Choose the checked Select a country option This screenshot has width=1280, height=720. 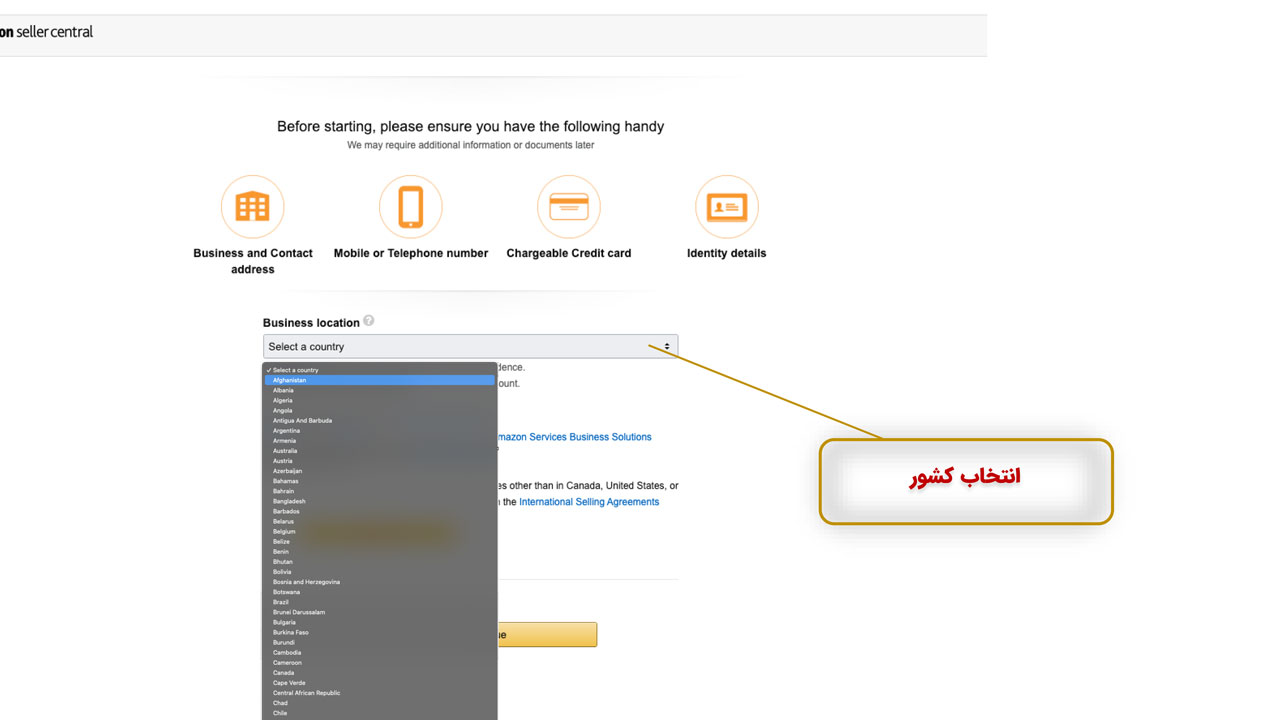point(380,370)
